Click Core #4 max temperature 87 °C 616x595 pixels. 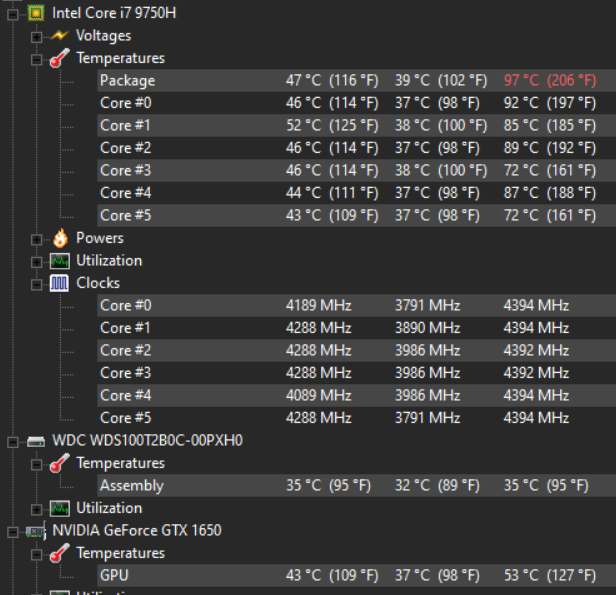click(550, 193)
